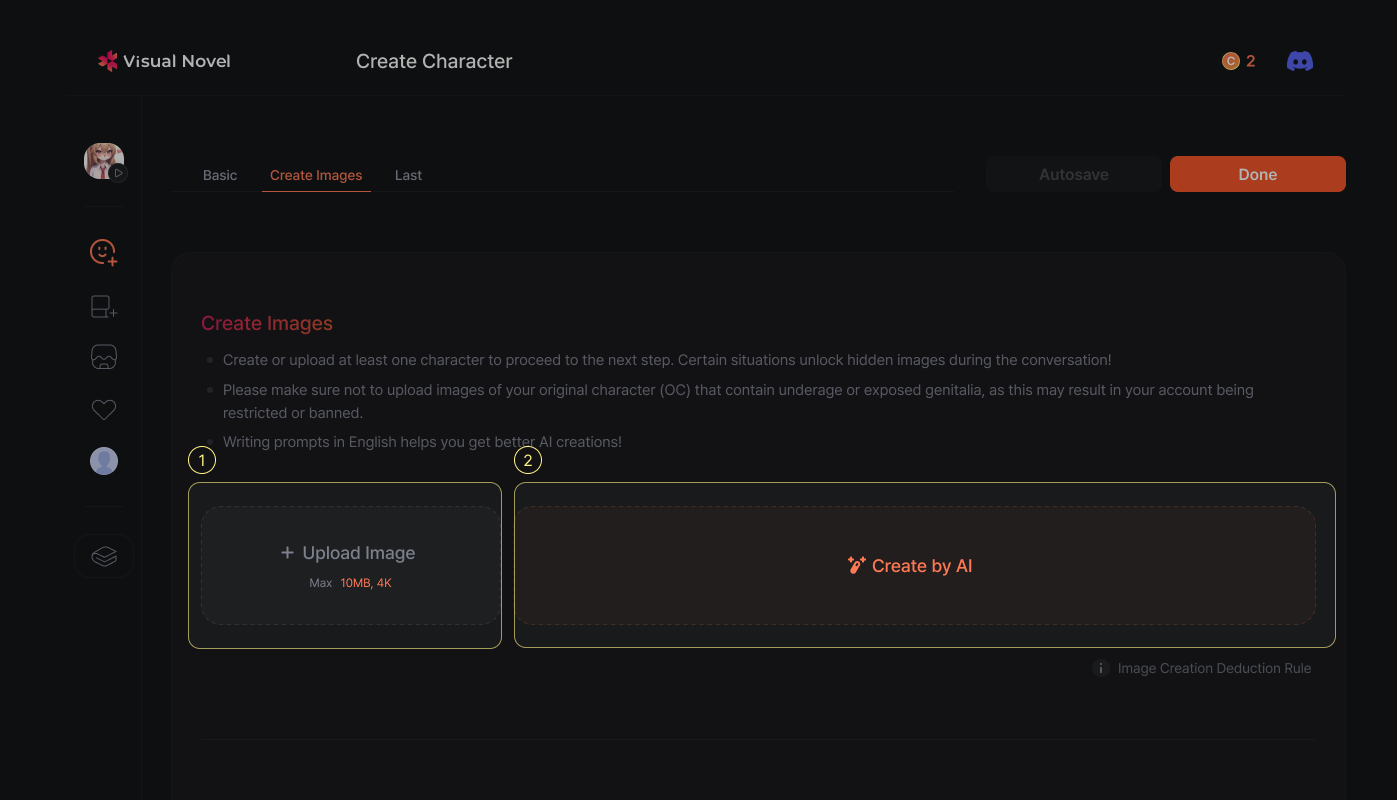
Task: Open favorites via the heart icon
Action: pos(104,410)
